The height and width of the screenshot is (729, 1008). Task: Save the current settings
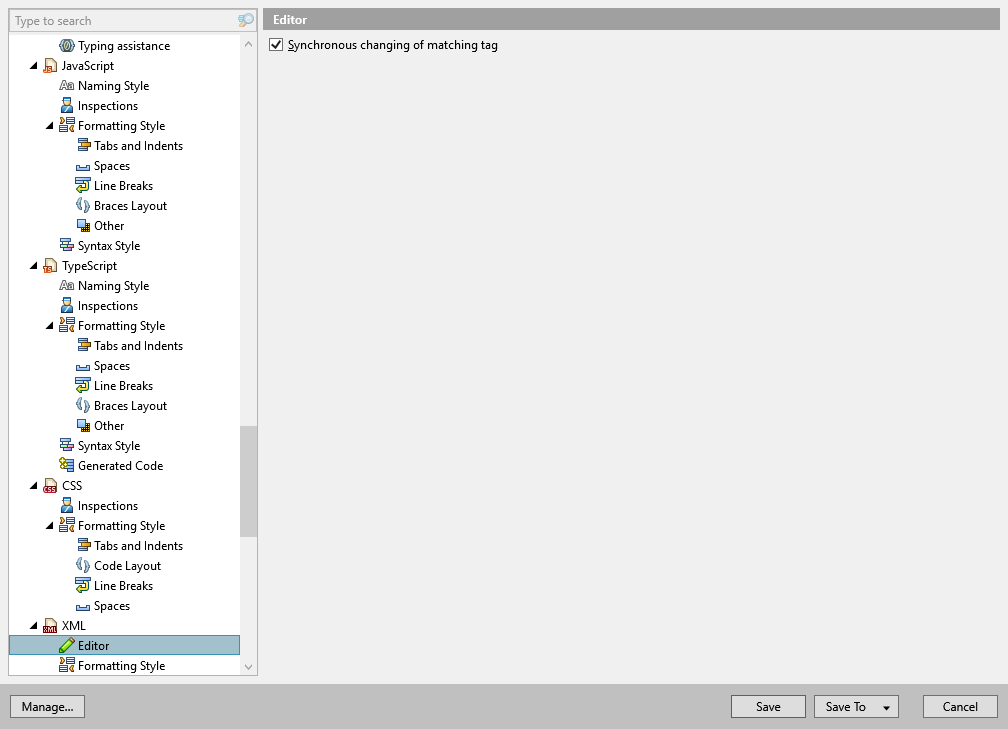(x=767, y=706)
